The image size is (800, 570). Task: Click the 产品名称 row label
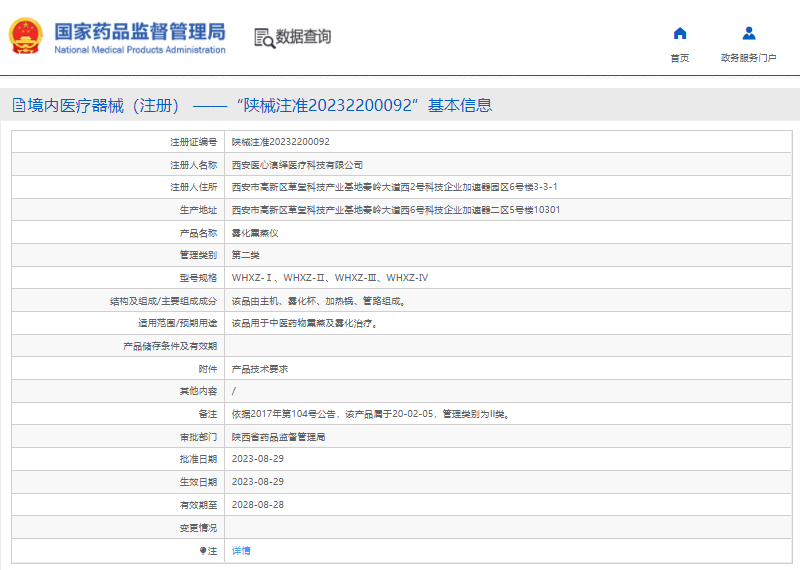coord(198,233)
